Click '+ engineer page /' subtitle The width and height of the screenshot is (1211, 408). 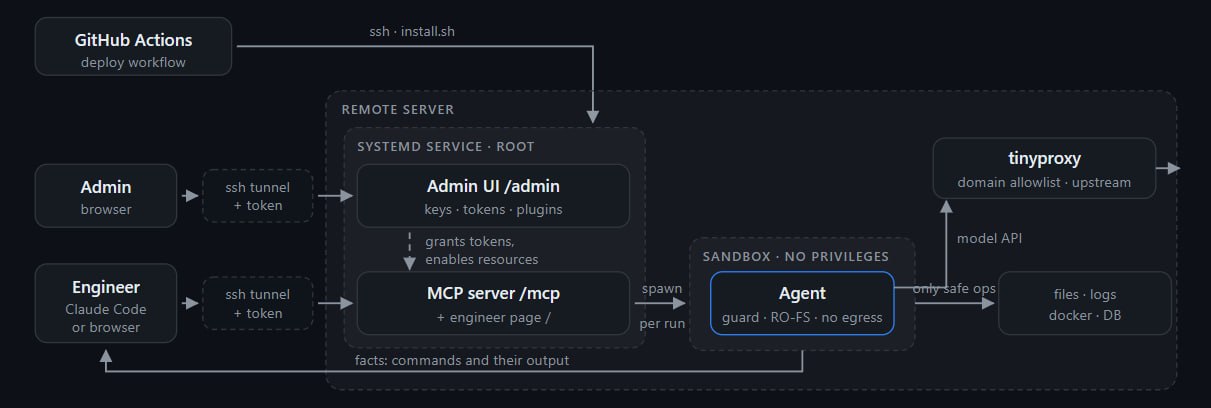(493, 317)
